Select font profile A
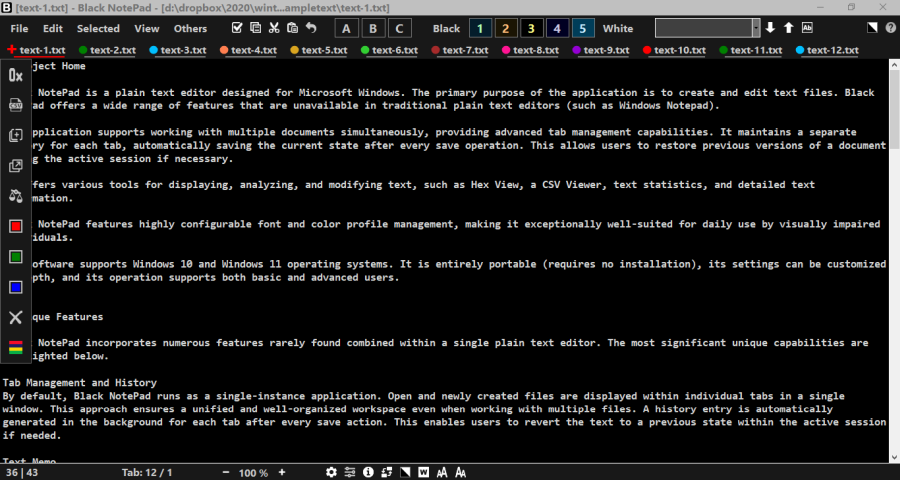900x480 pixels. (x=346, y=28)
